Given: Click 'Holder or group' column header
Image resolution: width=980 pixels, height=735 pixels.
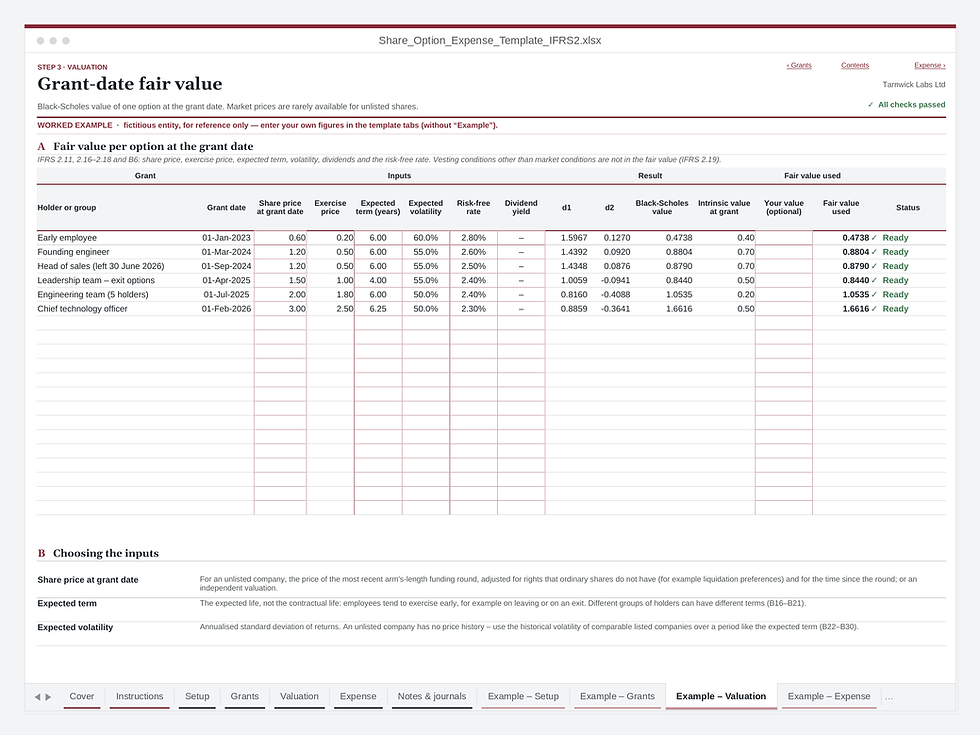Looking at the screenshot, I should (67, 208).
